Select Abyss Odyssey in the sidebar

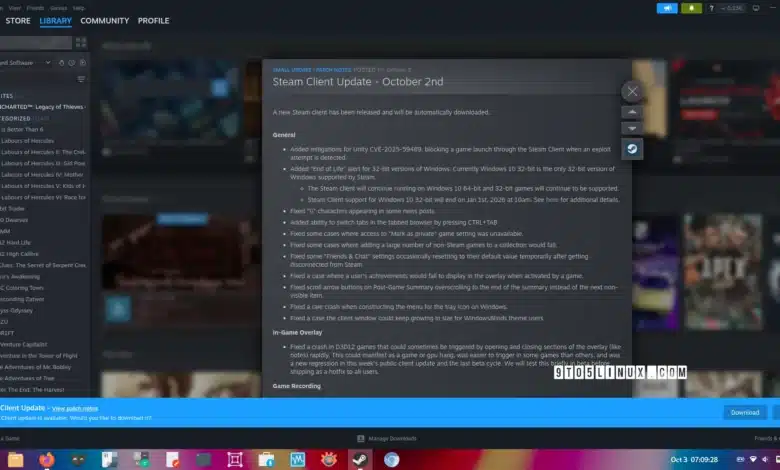(x=16, y=311)
